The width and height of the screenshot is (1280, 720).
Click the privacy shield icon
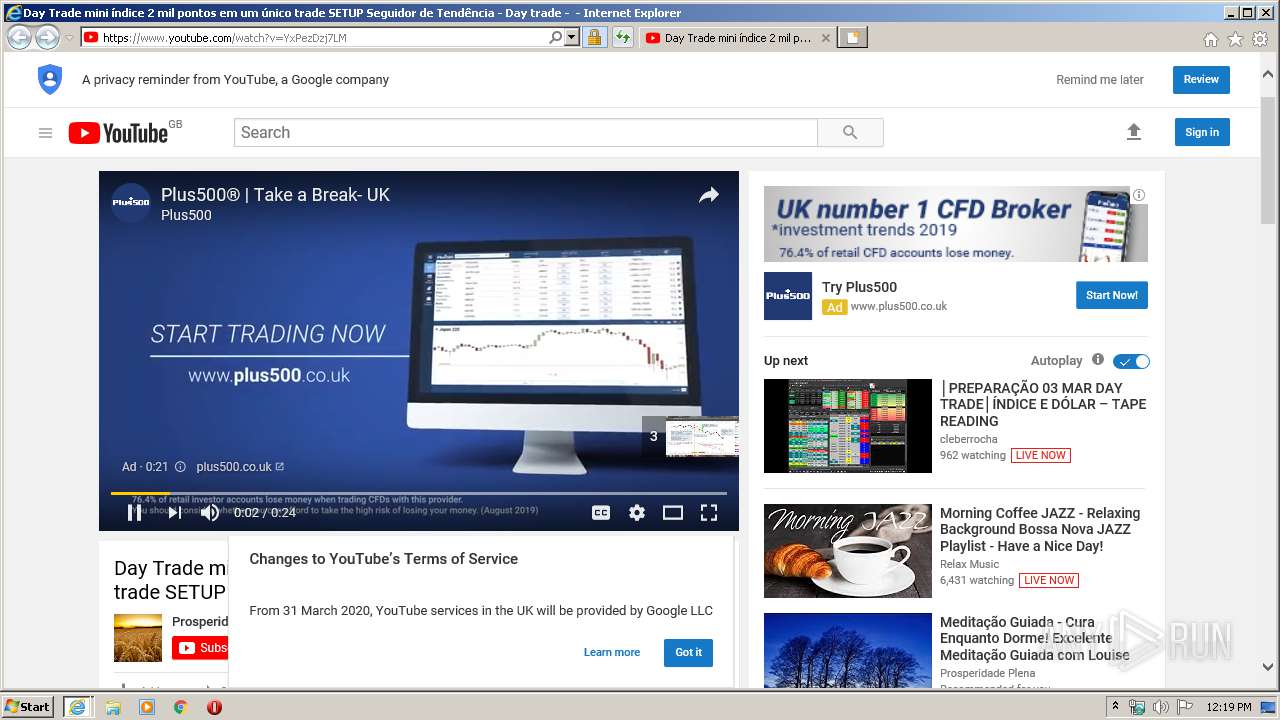[50, 80]
